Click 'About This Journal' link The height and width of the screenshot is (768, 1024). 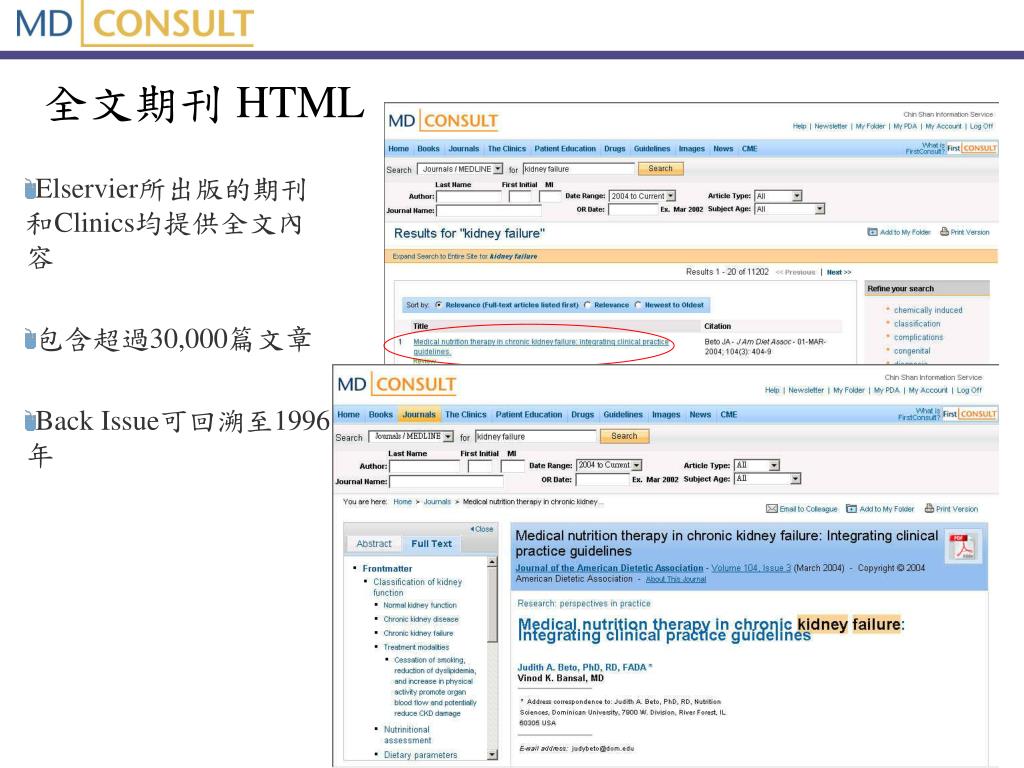pyautogui.click(x=676, y=579)
